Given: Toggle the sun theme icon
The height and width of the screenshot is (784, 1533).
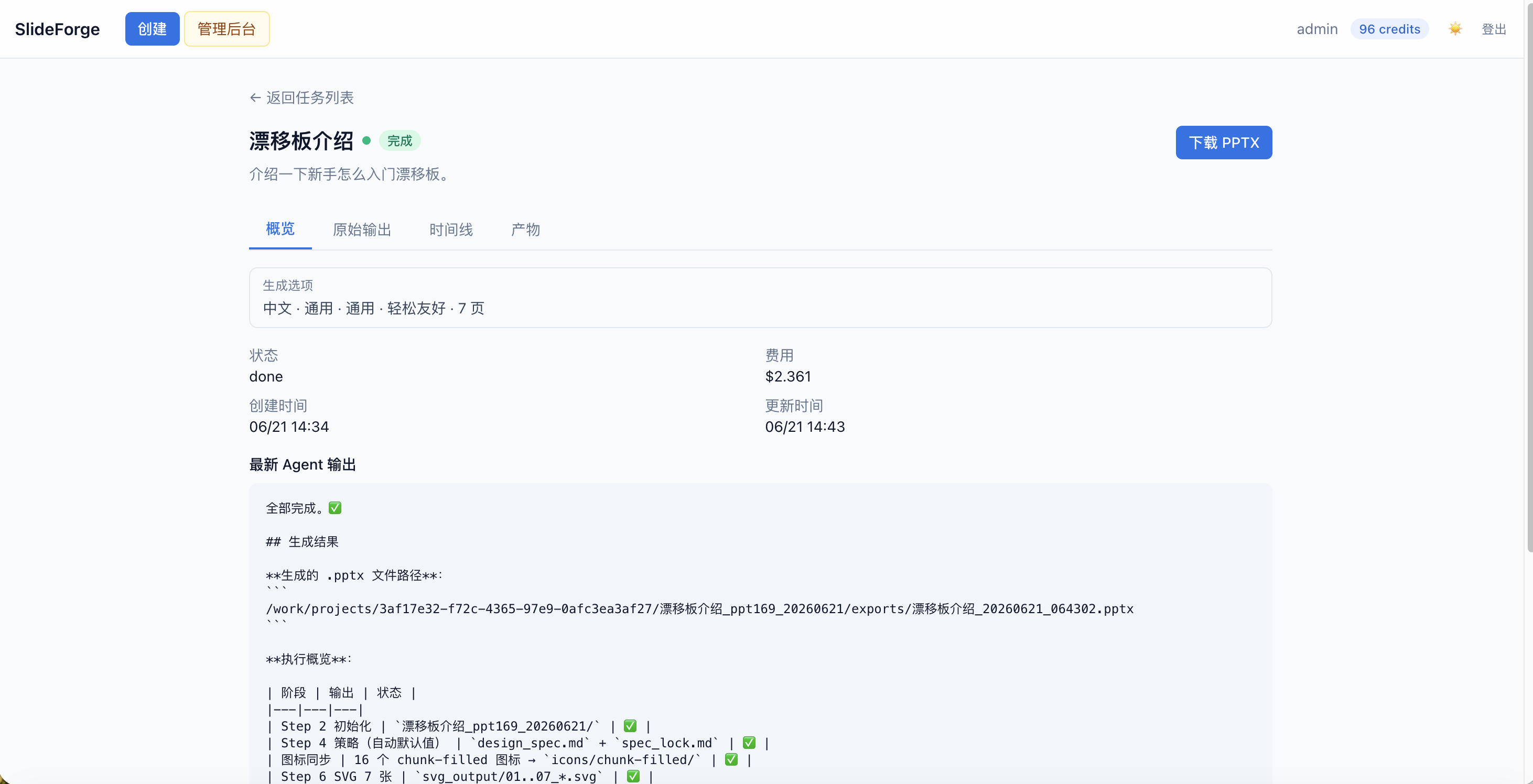Looking at the screenshot, I should [x=1455, y=29].
